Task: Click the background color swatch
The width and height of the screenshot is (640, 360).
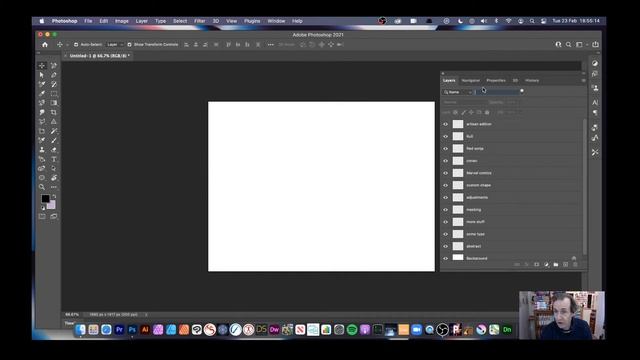Action: [52, 205]
